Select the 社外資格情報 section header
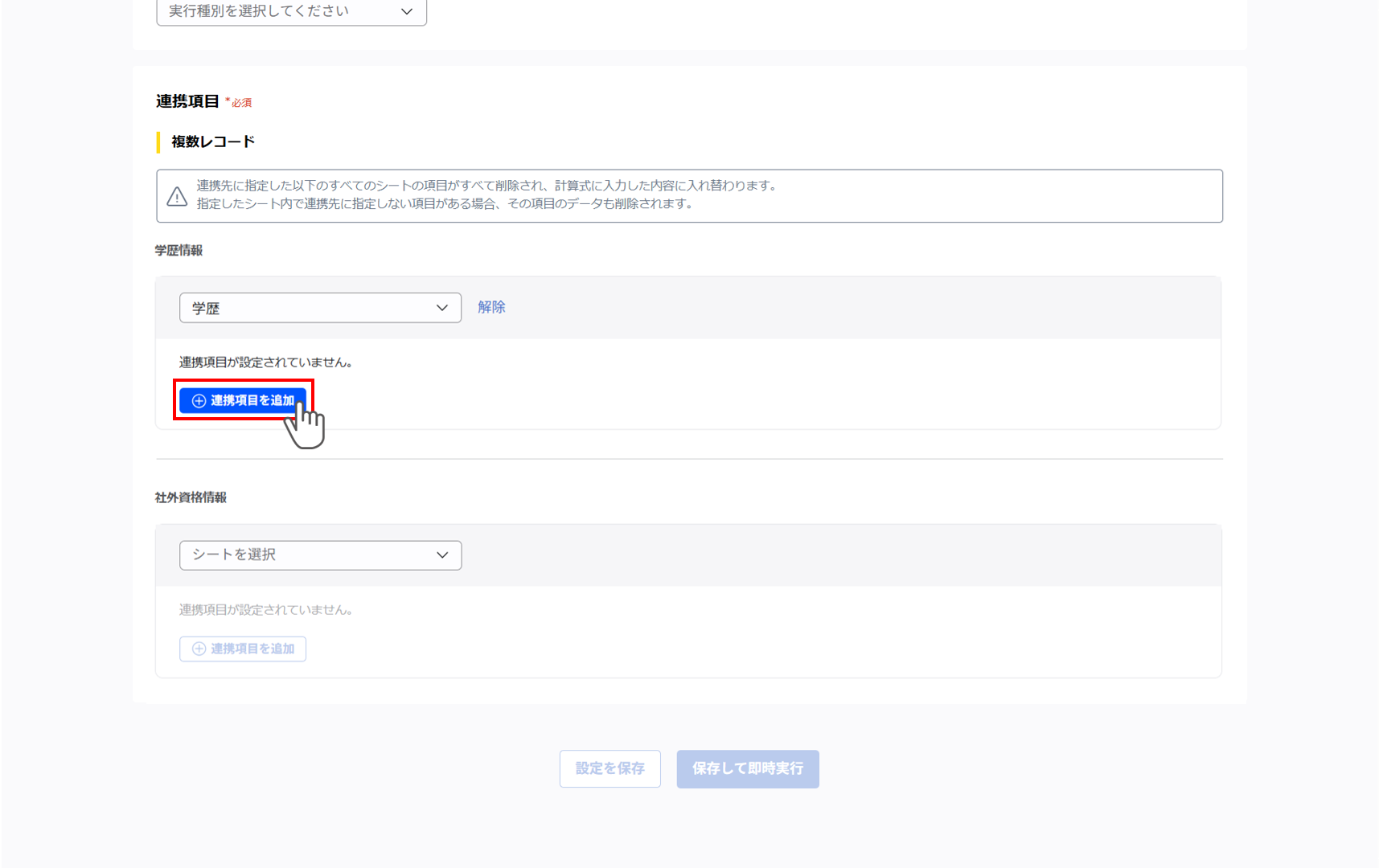1379x868 pixels. (191, 497)
